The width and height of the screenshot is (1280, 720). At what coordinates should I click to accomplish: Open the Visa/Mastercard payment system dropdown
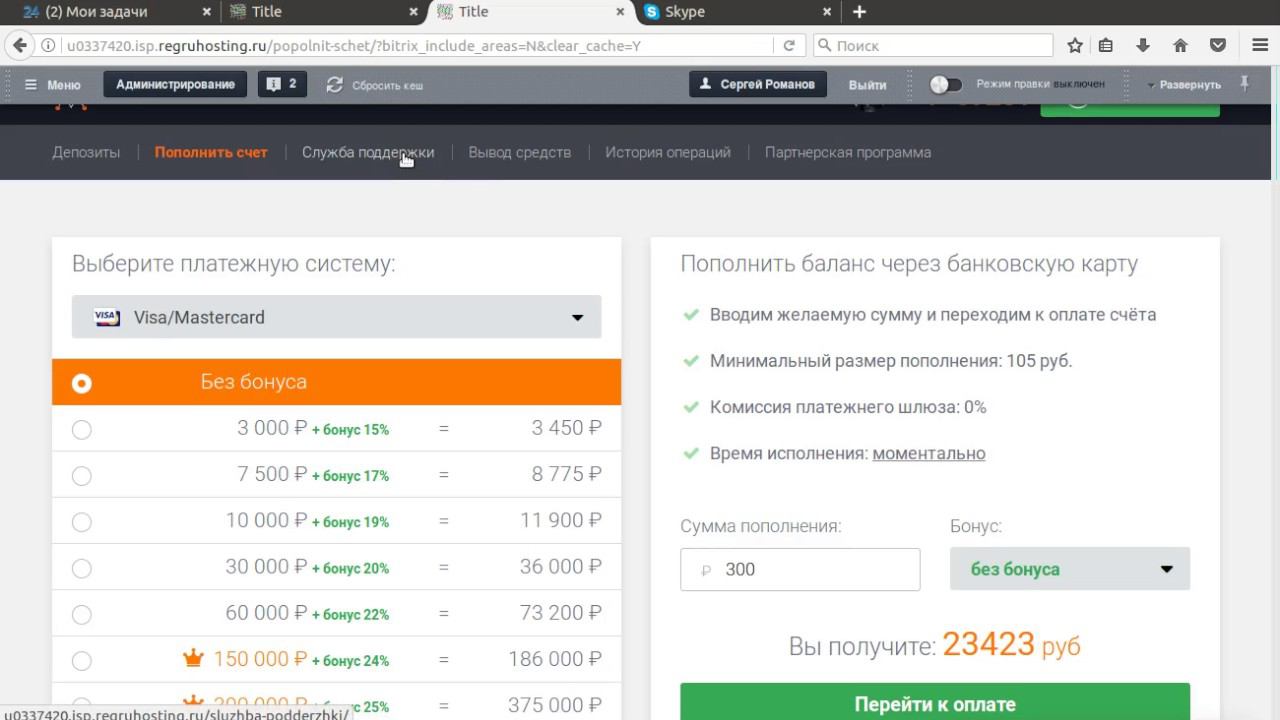tap(337, 317)
